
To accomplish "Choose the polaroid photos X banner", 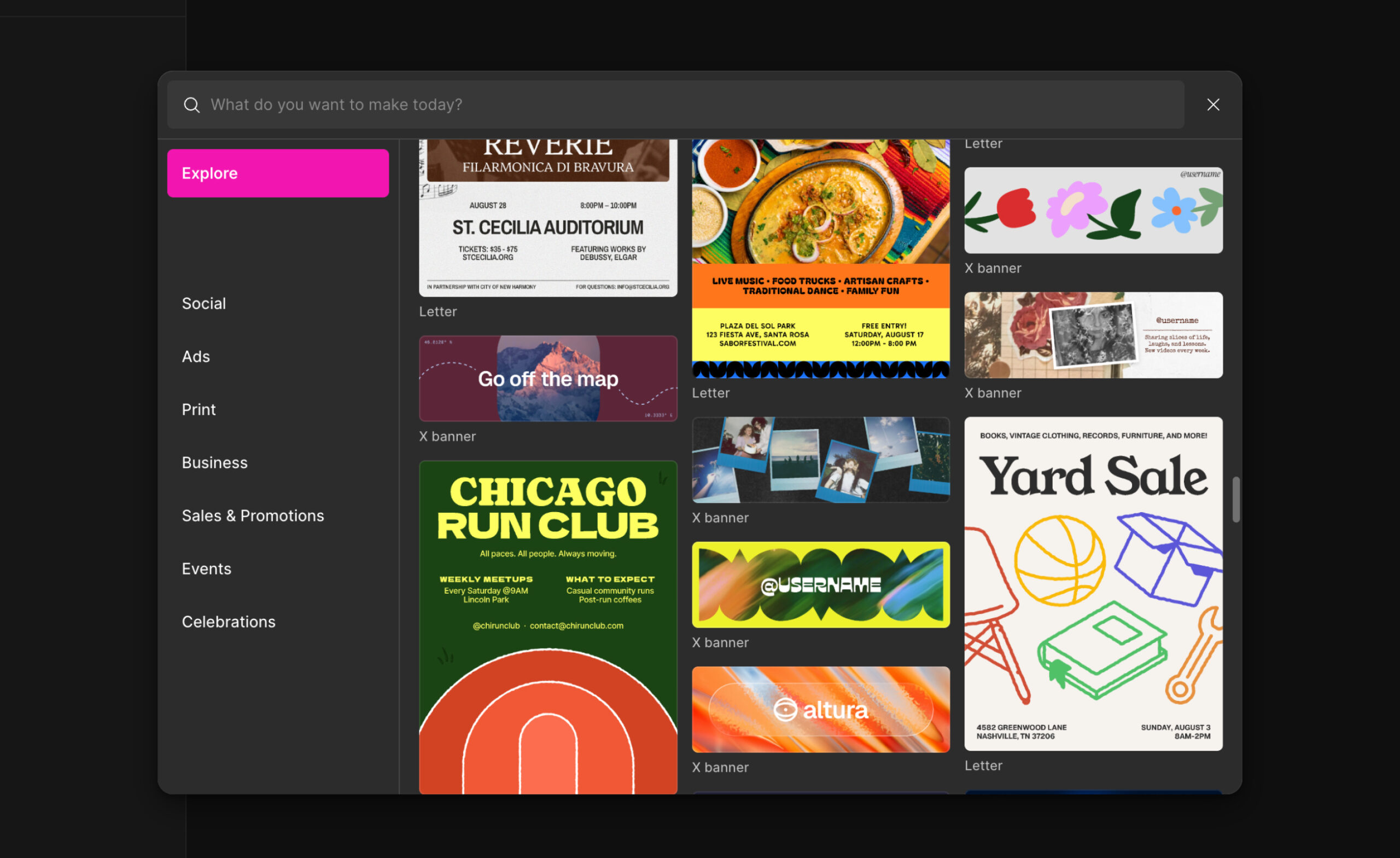I will pos(820,460).
